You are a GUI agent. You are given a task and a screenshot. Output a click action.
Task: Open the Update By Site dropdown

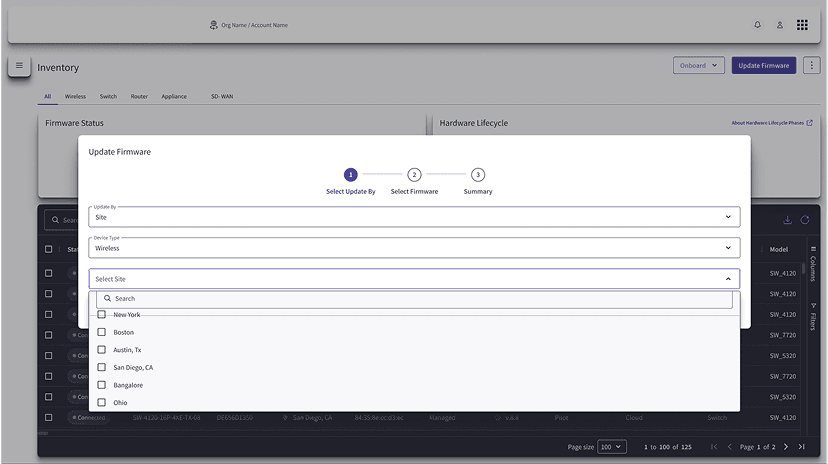click(x=414, y=217)
